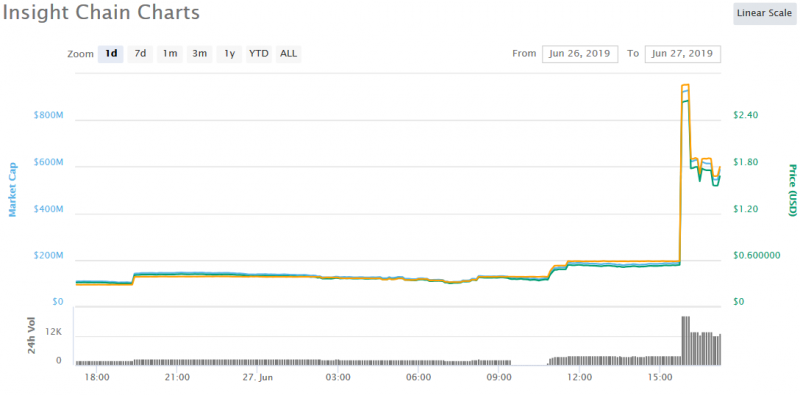Set zoom to 1m

pos(170,54)
